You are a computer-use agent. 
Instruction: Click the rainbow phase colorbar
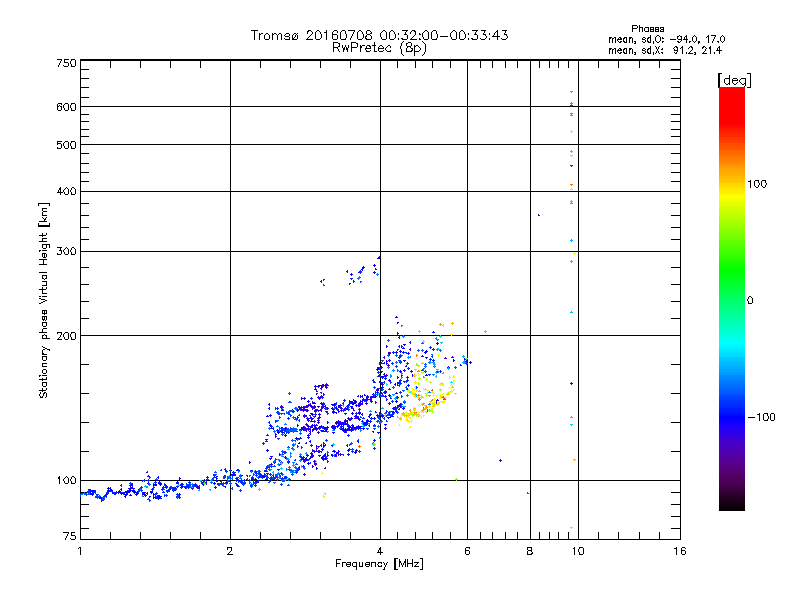pos(732,299)
